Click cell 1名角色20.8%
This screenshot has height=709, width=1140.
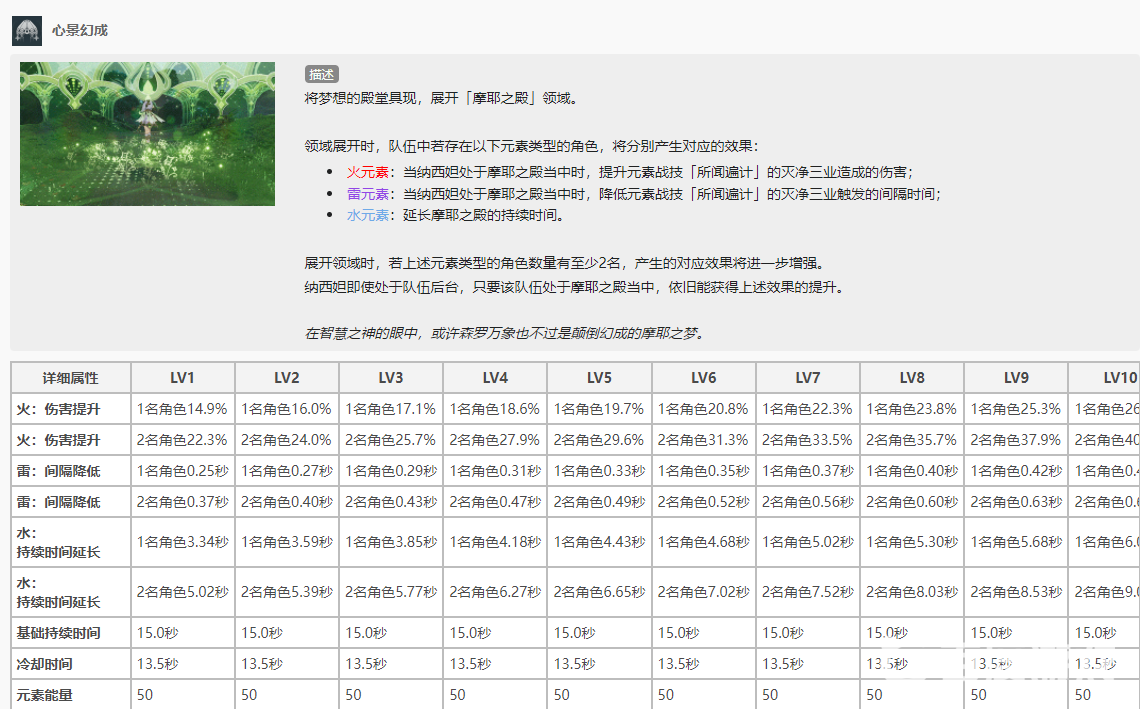[704, 409]
